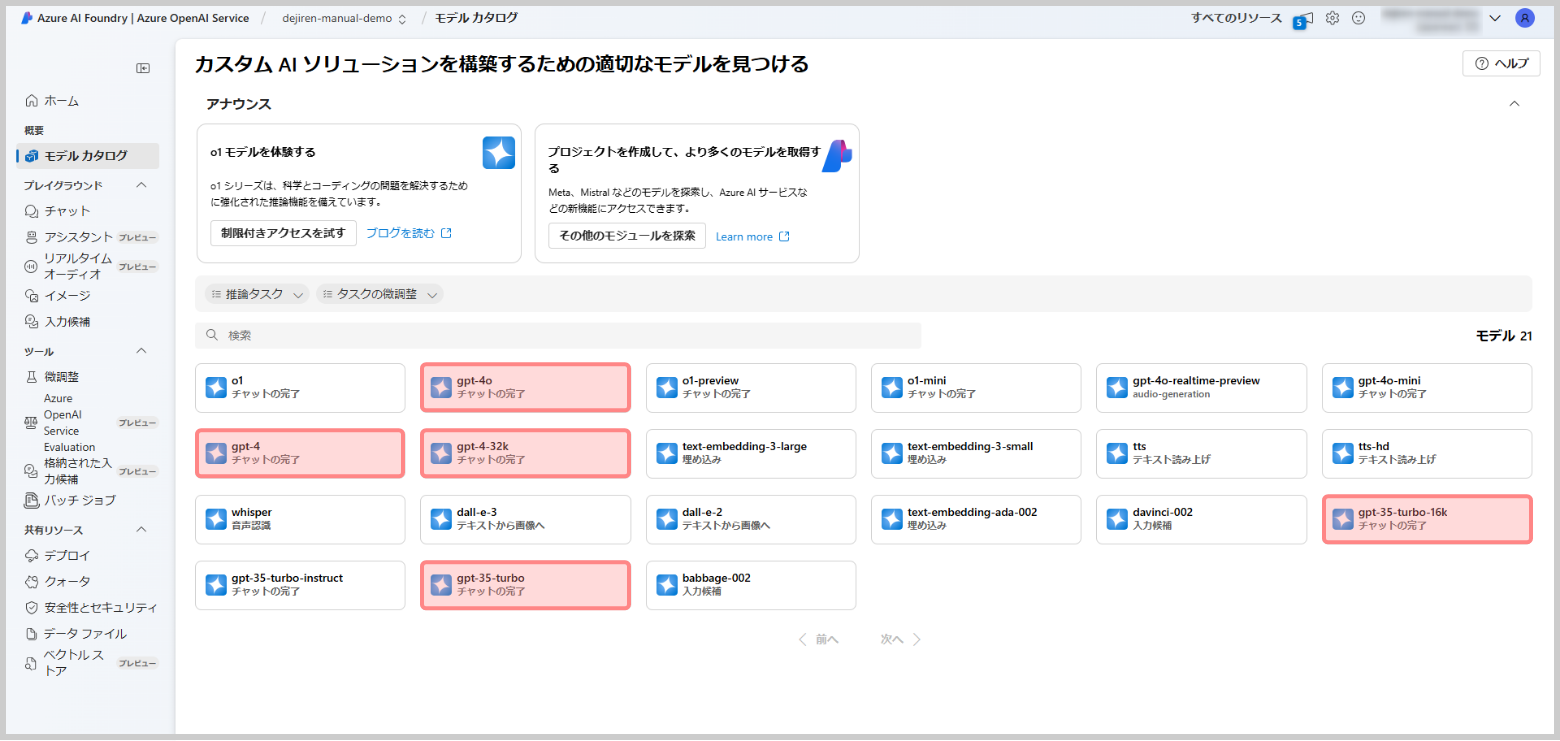Click the text-embedding-3-small icon
This screenshot has height=741, width=1560.
tap(892, 453)
